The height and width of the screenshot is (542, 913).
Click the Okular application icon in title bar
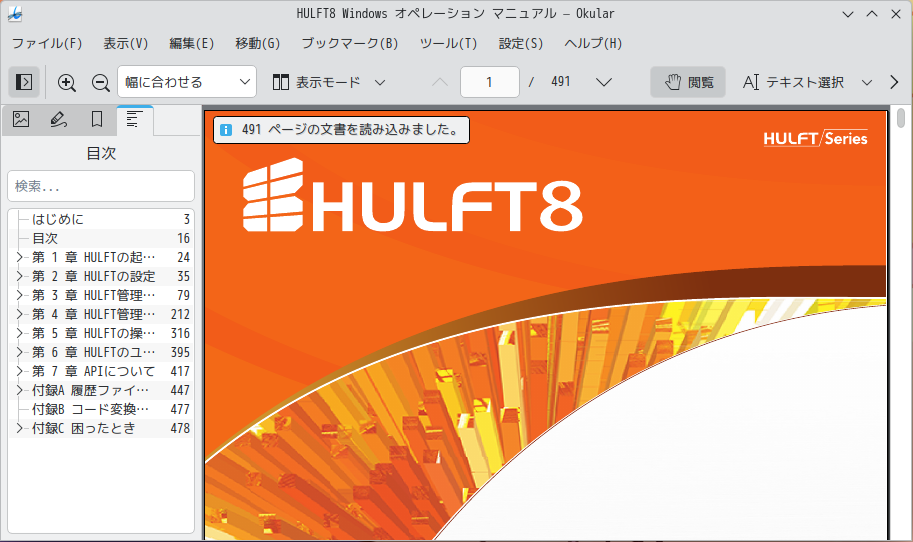pos(15,14)
